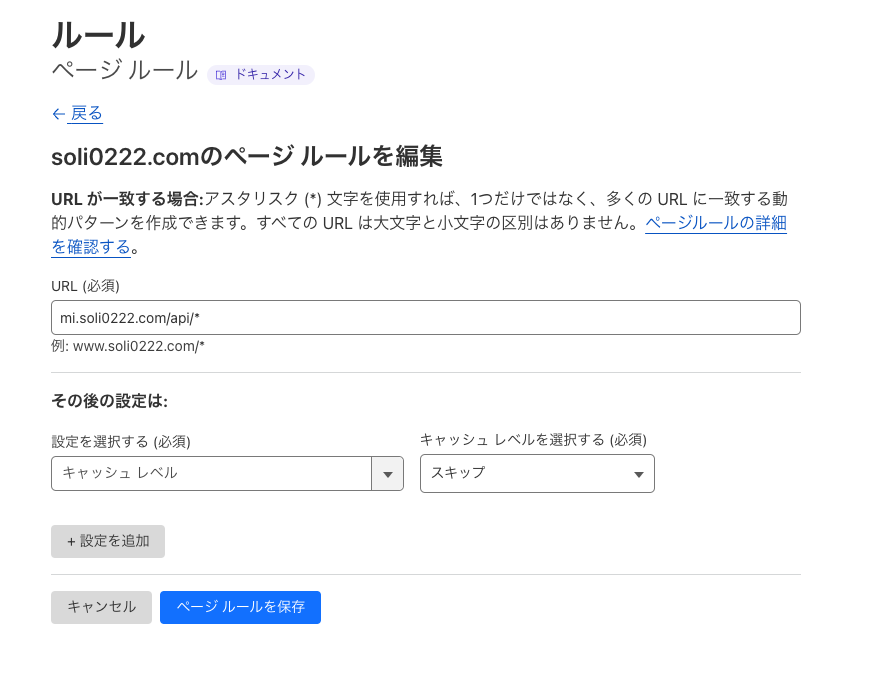The image size is (888, 684).
Task: Click the キャッシュ レベルを選択する (必須) label
Action: click(533, 439)
